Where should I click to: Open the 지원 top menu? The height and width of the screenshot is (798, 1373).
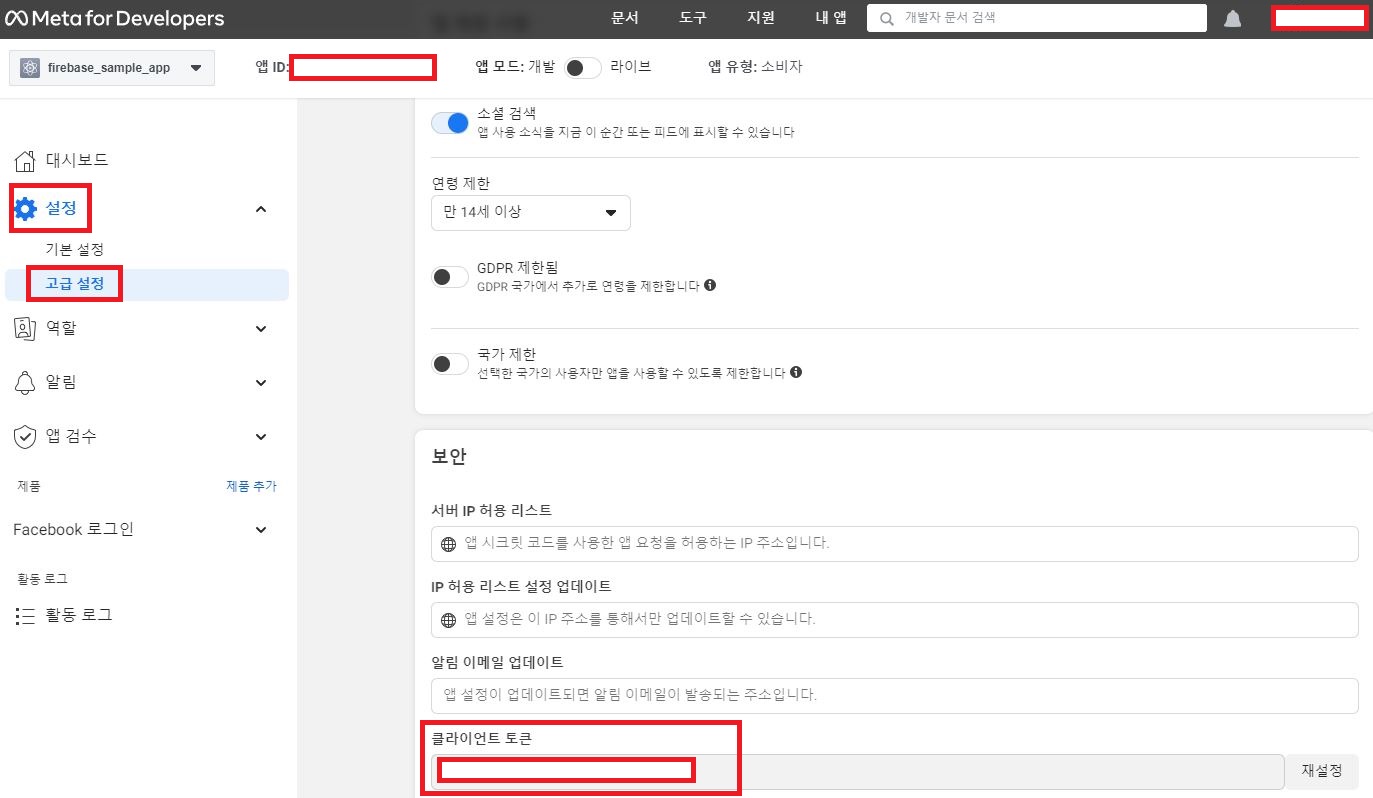(x=760, y=18)
